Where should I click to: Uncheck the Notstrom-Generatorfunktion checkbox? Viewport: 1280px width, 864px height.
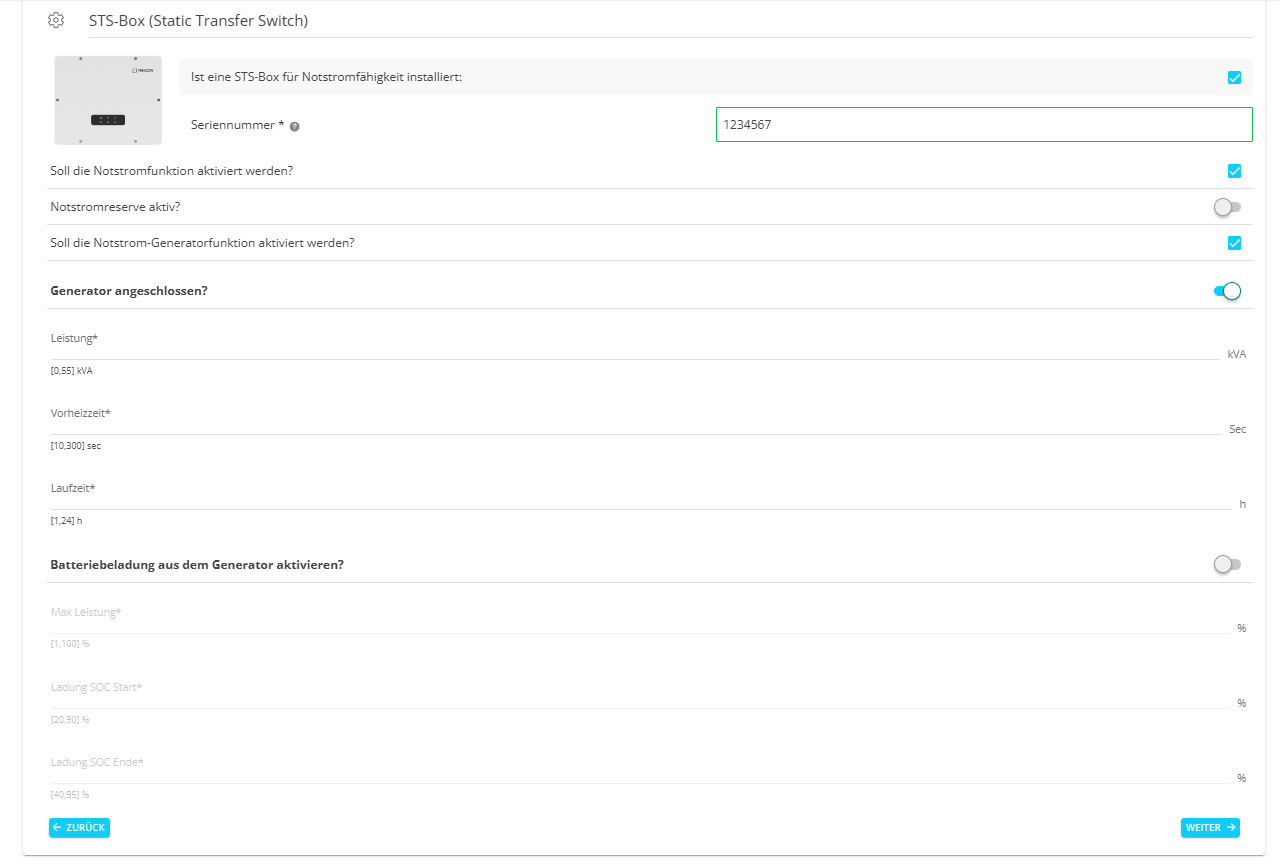coord(1233,242)
